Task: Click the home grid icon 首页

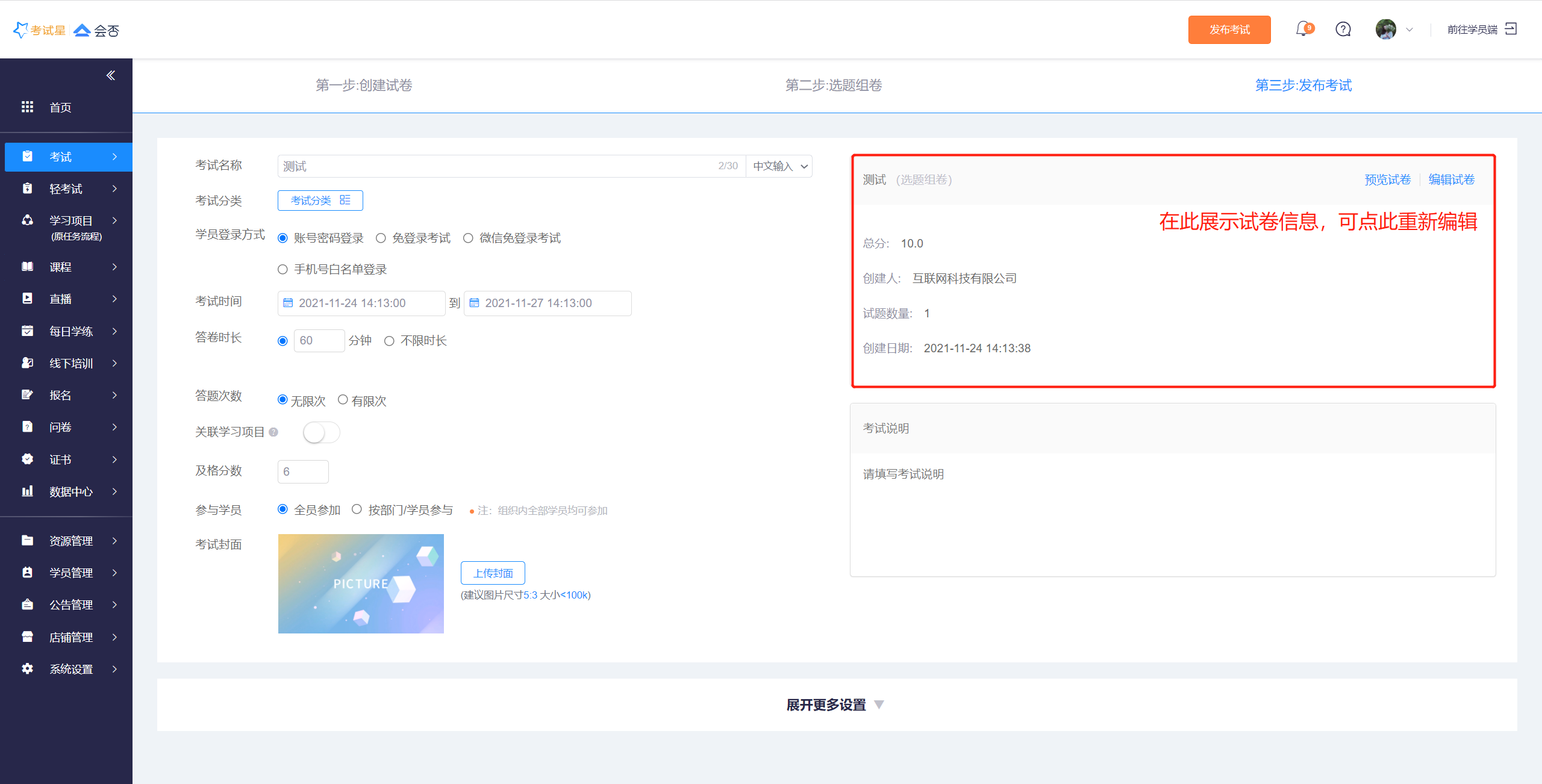Action: [28, 107]
